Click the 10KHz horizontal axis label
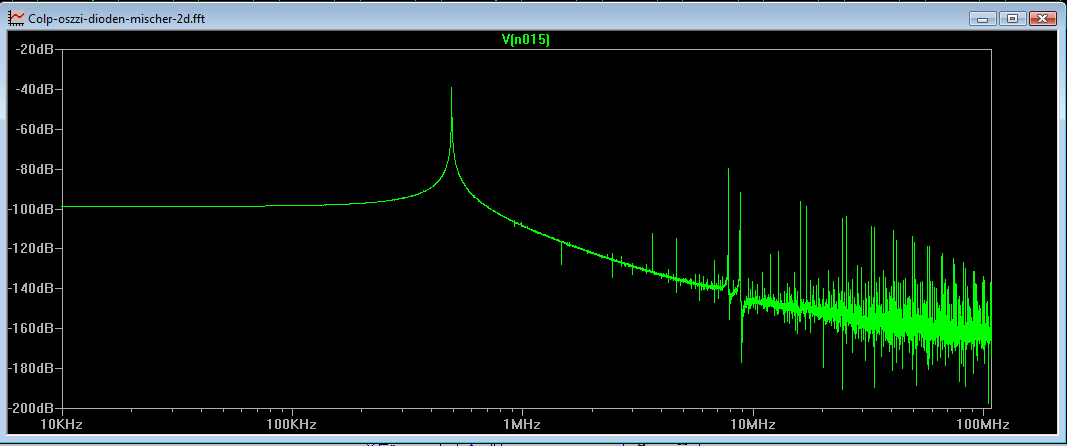1067x446 pixels. (x=63, y=425)
